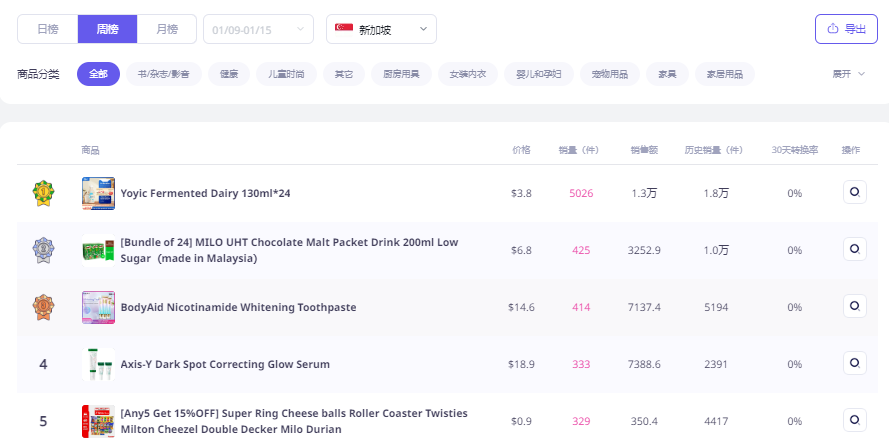Select the 周榜 weekly ranking tab
The image size is (889, 445).
pos(107,29)
